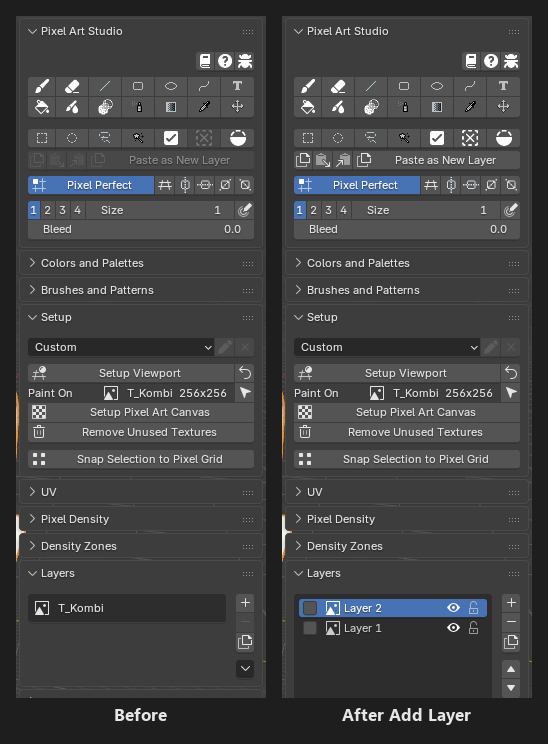Choose lasso selection tool in Before panel

[x=105, y=138]
